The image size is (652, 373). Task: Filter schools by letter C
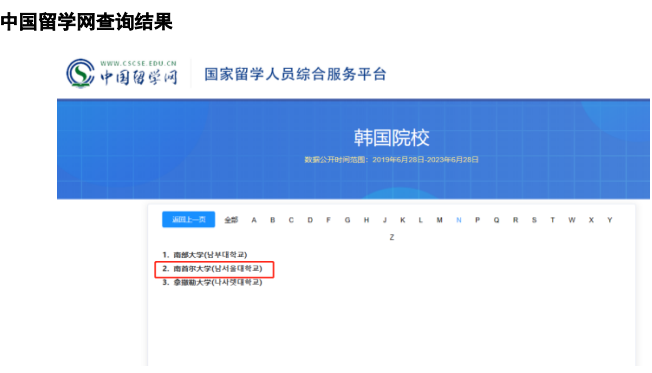[x=291, y=220]
